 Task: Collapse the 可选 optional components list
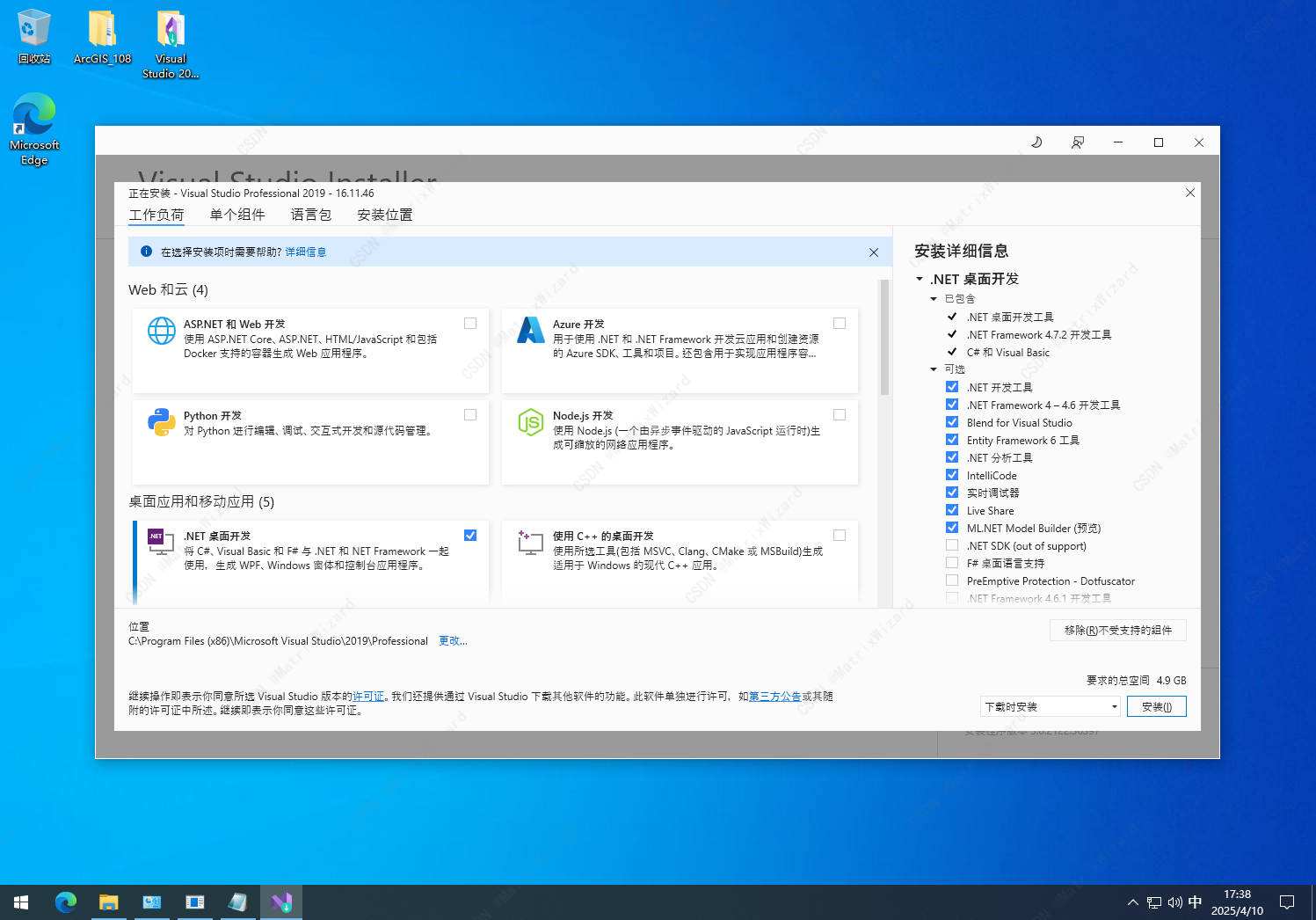pos(934,369)
